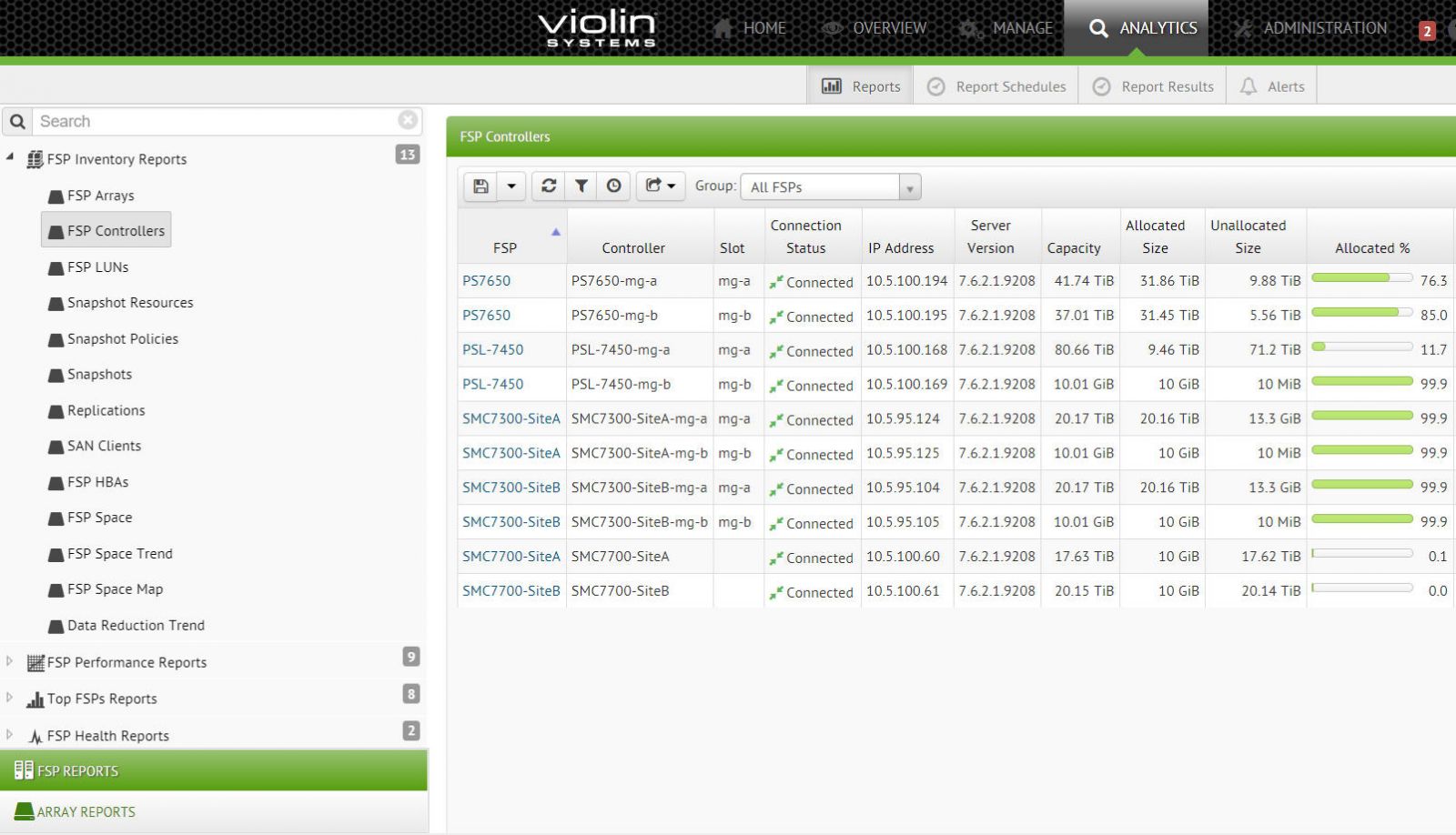Open the SMC7700-SiteB link

pos(511,590)
